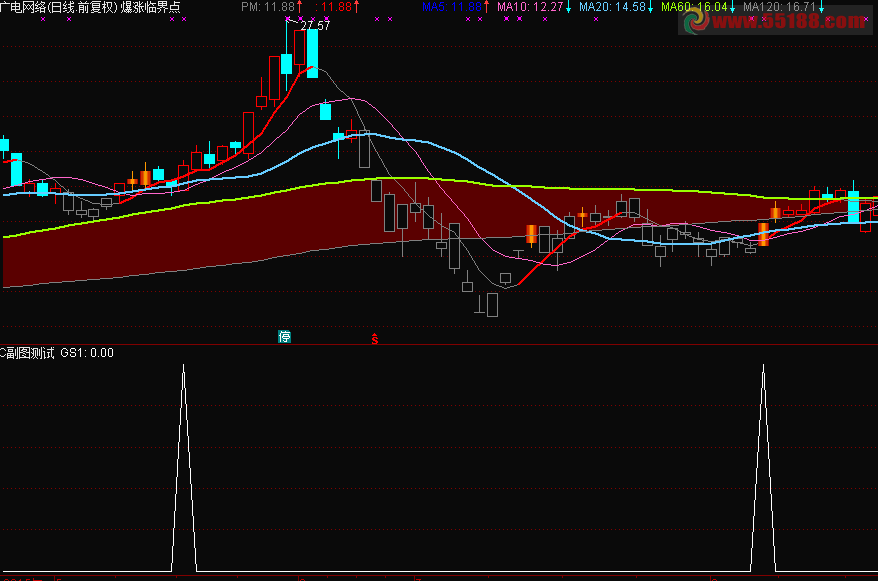
Task: Click the cyan down arrow after the MA10 value
Action: 568,7
